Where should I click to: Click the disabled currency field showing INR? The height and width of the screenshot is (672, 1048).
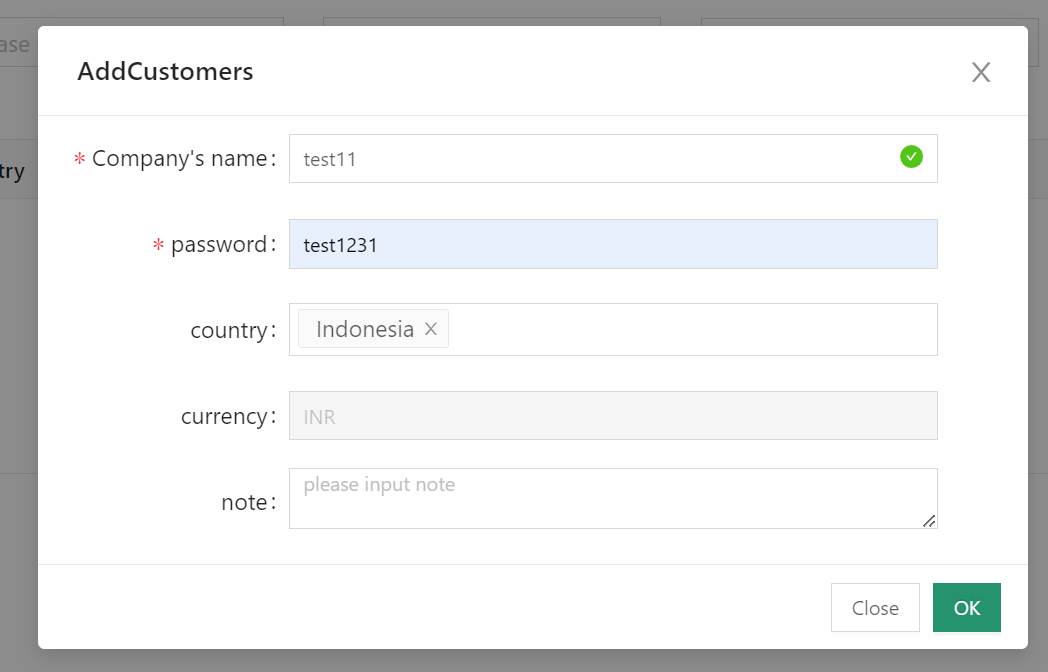pos(612,416)
